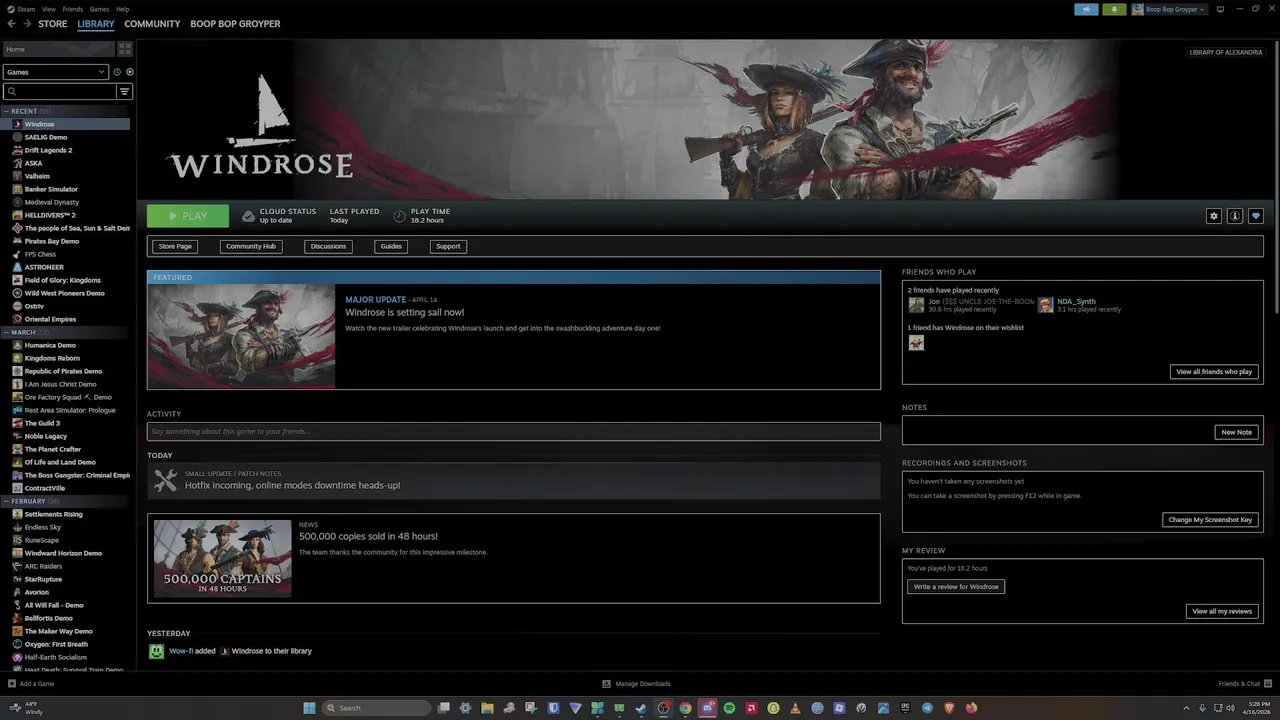This screenshot has height=720, width=1280.
Task: Enter Big Picture mode monitor icon
Action: click(1220, 9)
